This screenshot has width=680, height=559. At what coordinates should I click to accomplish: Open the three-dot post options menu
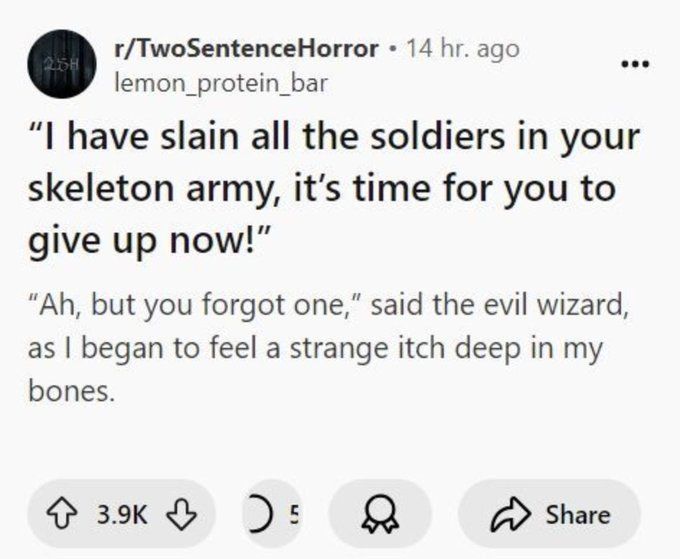coord(635,63)
